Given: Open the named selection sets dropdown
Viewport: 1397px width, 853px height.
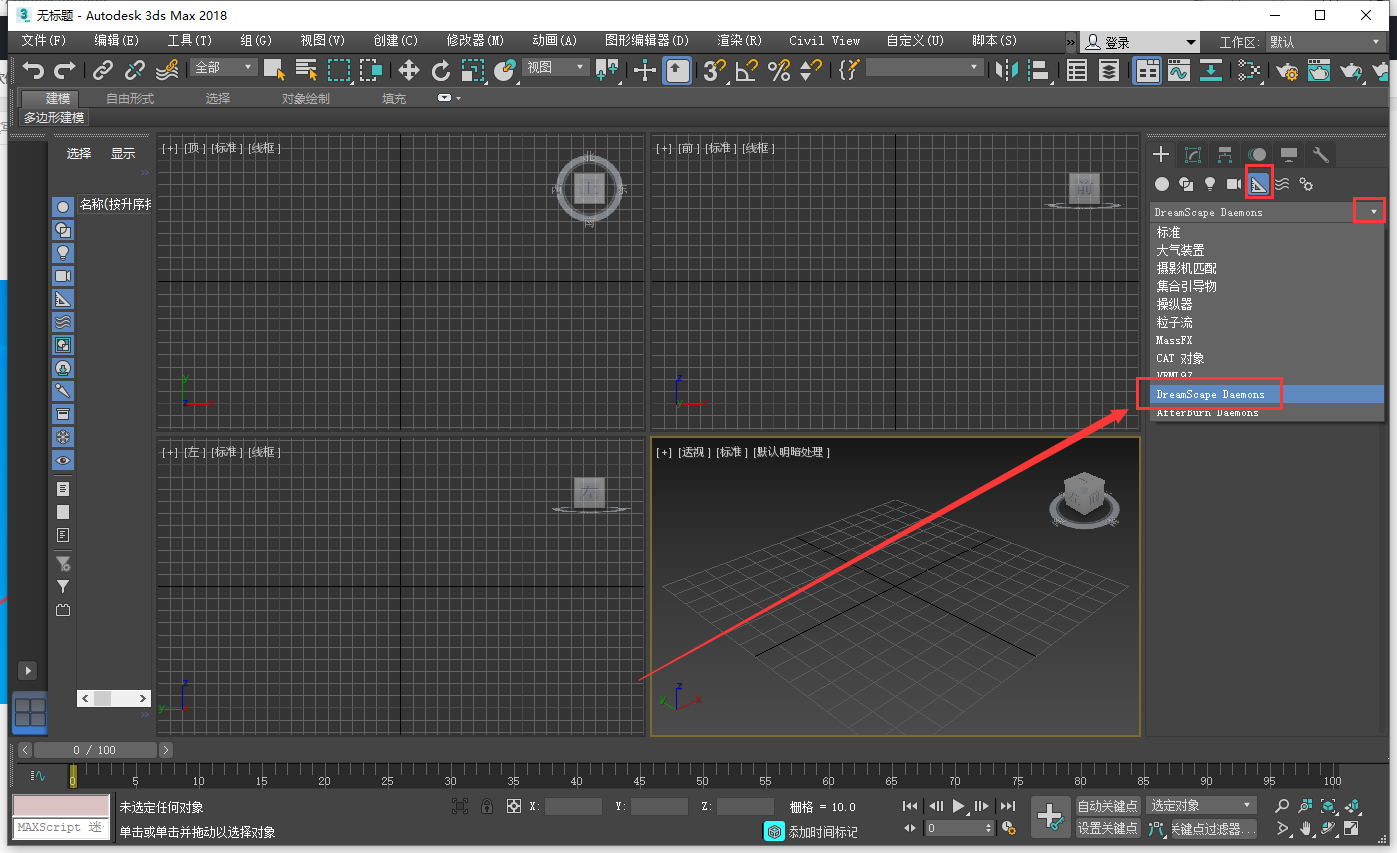Looking at the screenshot, I should (925, 67).
